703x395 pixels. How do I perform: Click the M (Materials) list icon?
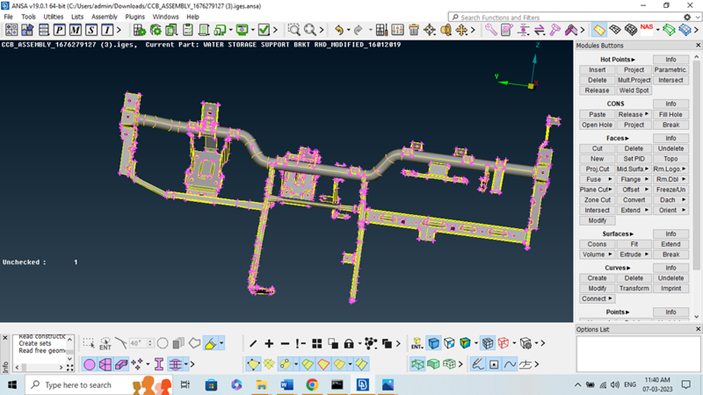coord(75,30)
